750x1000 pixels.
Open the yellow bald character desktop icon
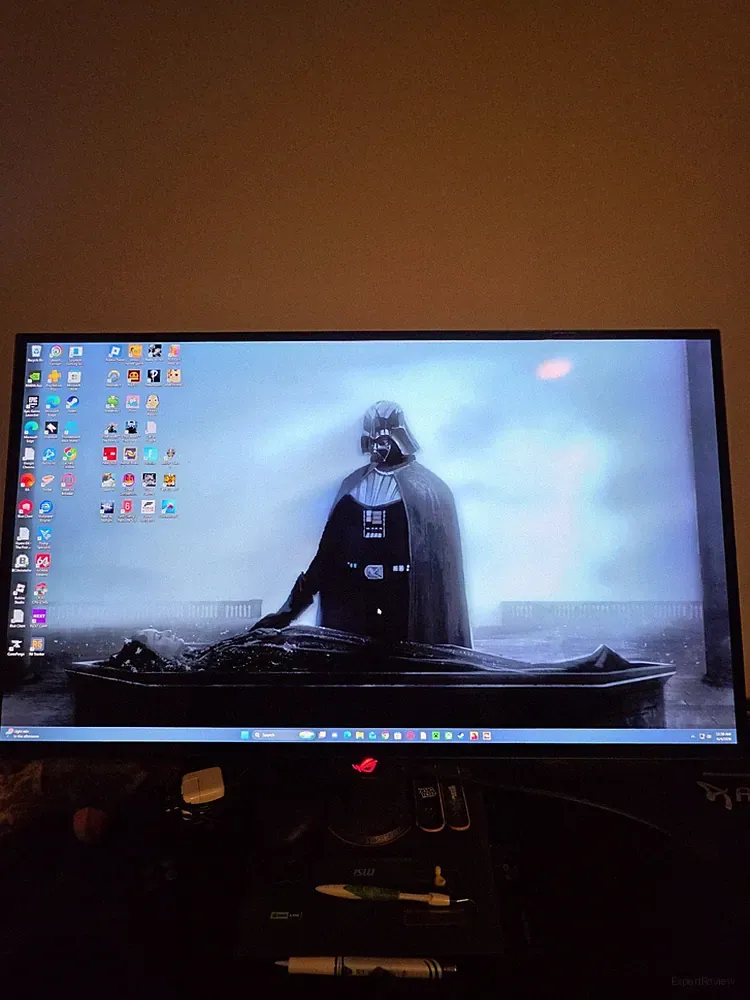[152, 401]
